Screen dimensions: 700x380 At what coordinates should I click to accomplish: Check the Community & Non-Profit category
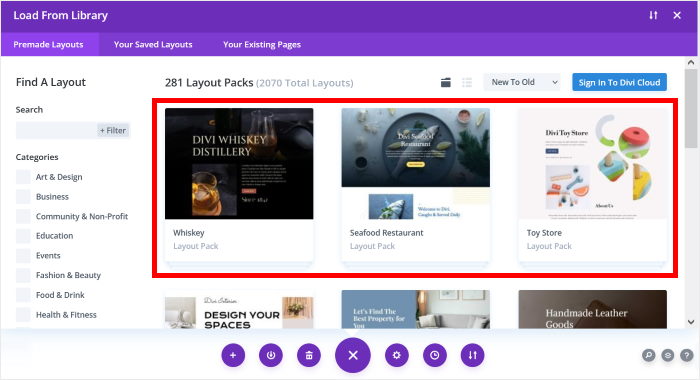[x=23, y=216]
